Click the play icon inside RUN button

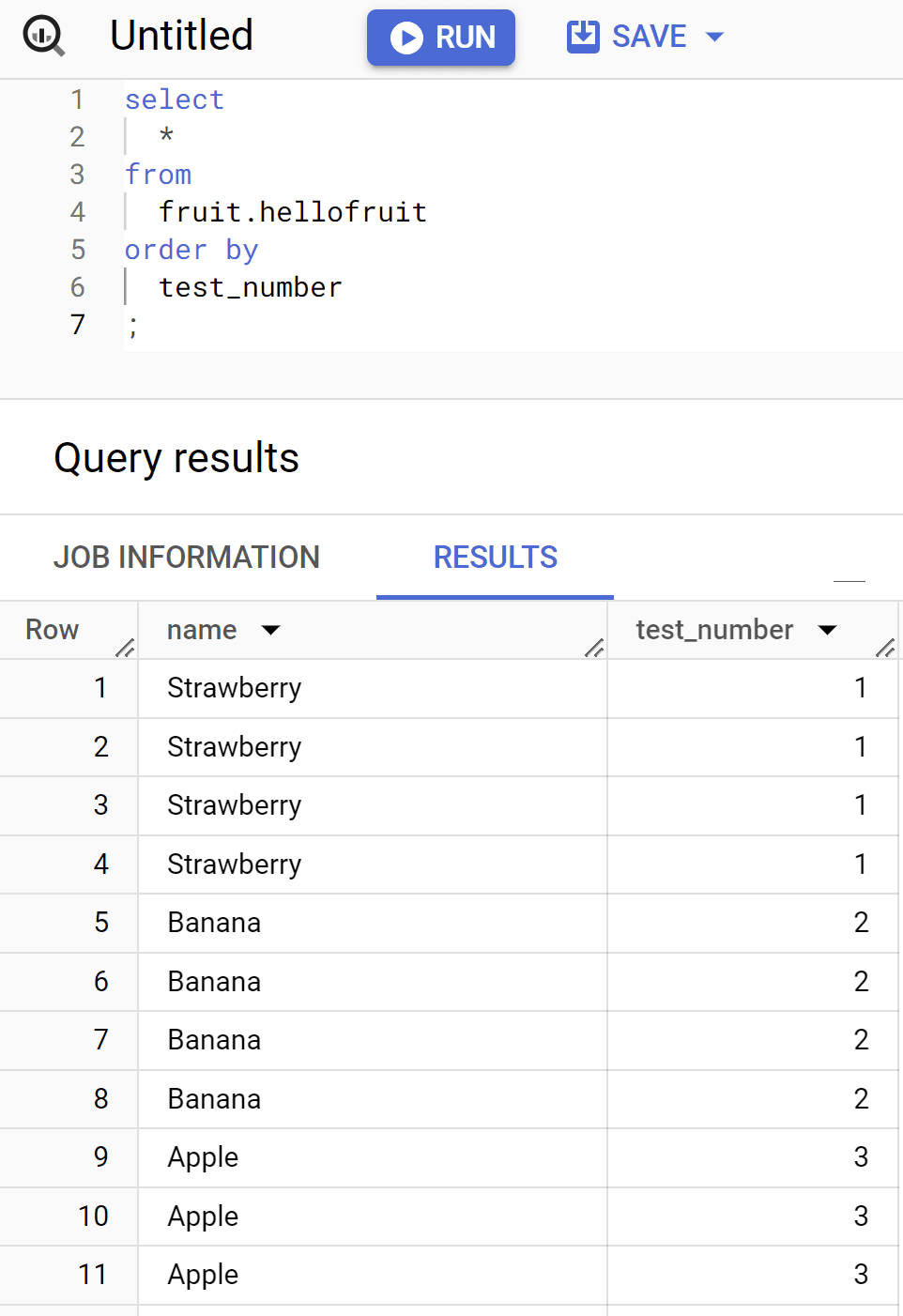pyautogui.click(x=406, y=38)
